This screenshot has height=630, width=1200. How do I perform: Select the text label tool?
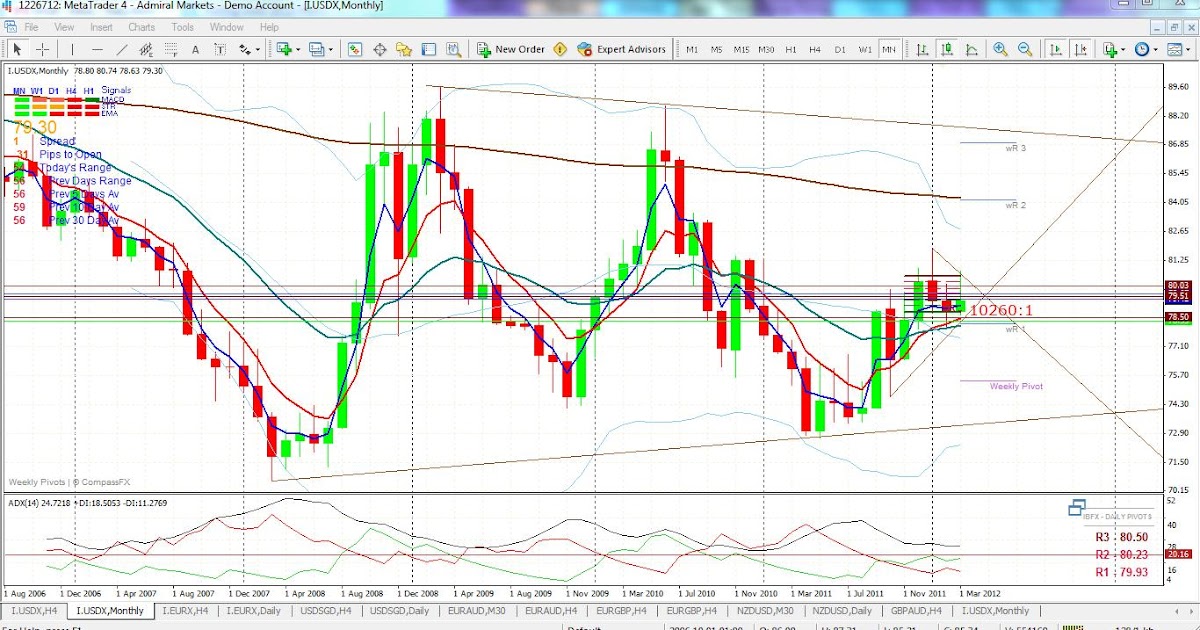click(x=220, y=49)
